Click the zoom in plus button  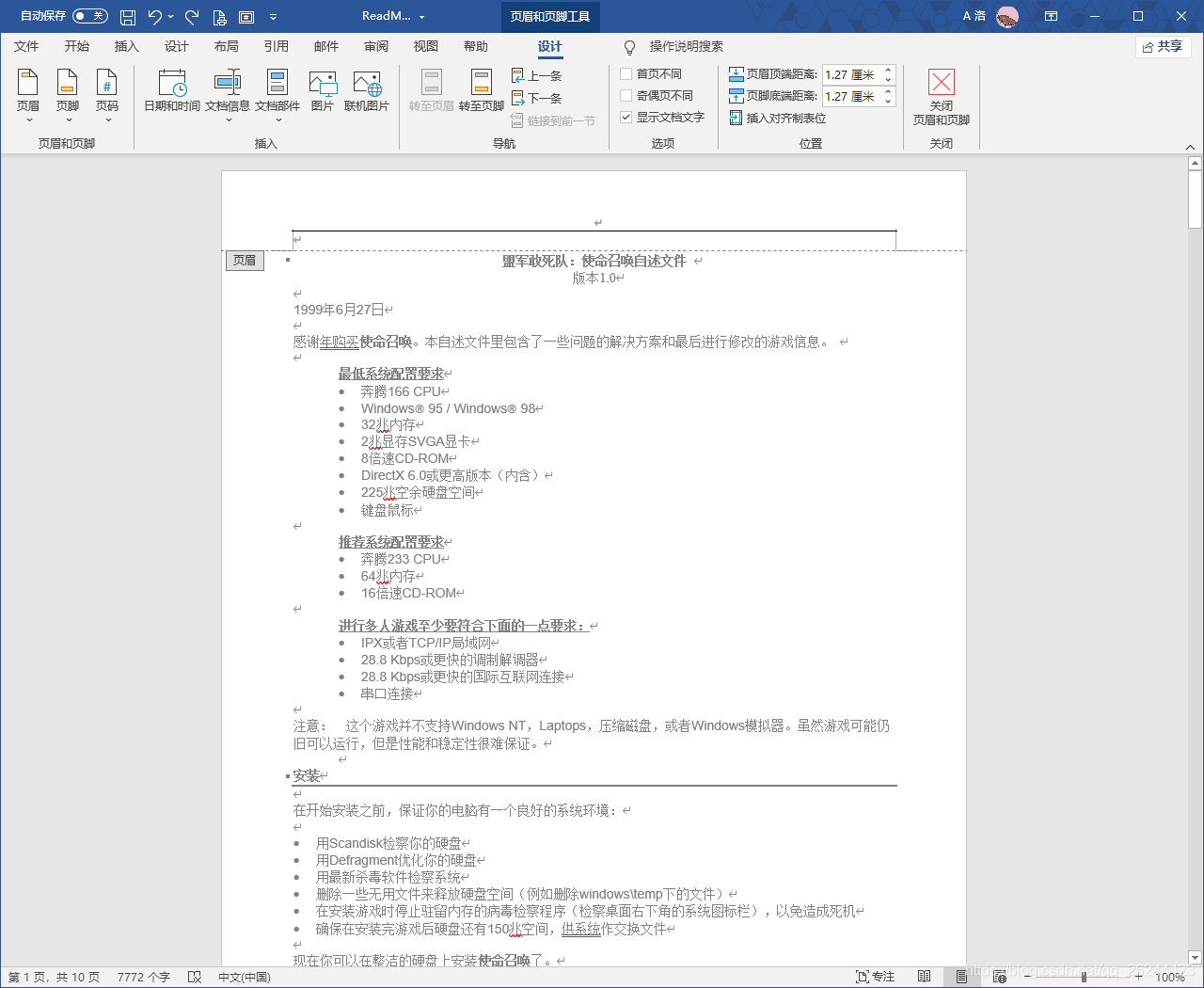click(x=1138, y=977)
